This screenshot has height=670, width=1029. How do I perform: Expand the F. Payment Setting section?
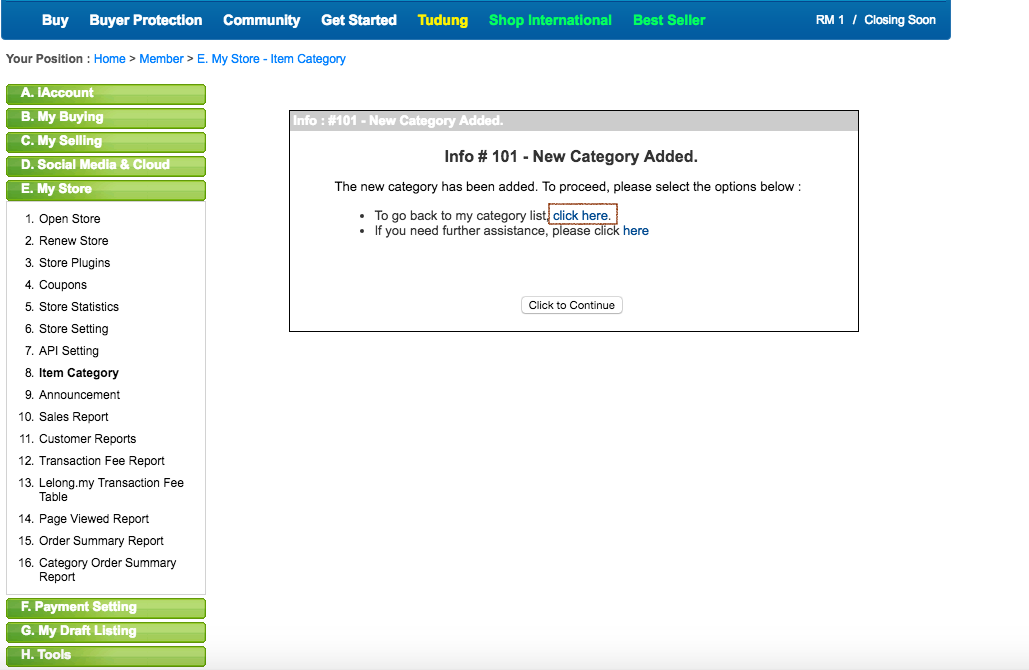point(106,608)
